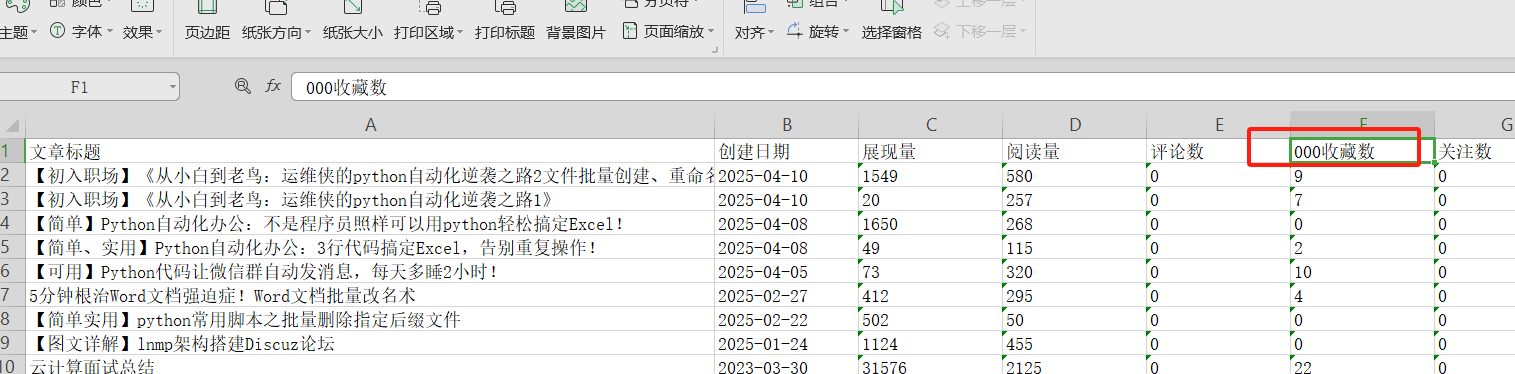Viewport: 1515px width, 374px height.
Task: Select column C header
Action: coord(931,125)
